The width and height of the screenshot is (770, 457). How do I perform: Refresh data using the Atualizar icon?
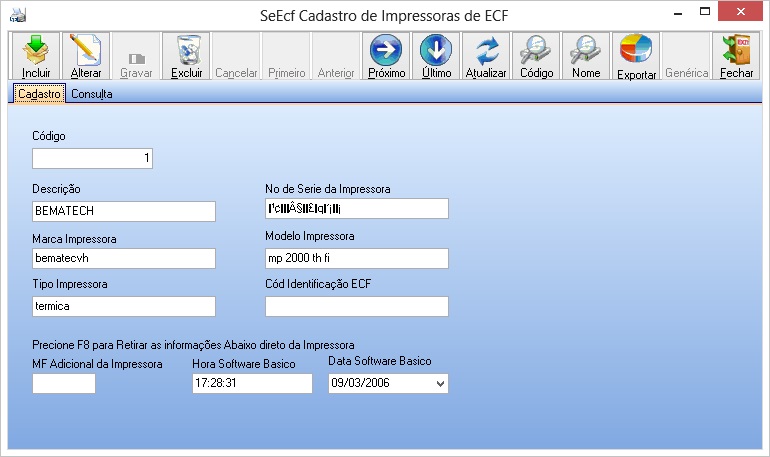[486, 55]
